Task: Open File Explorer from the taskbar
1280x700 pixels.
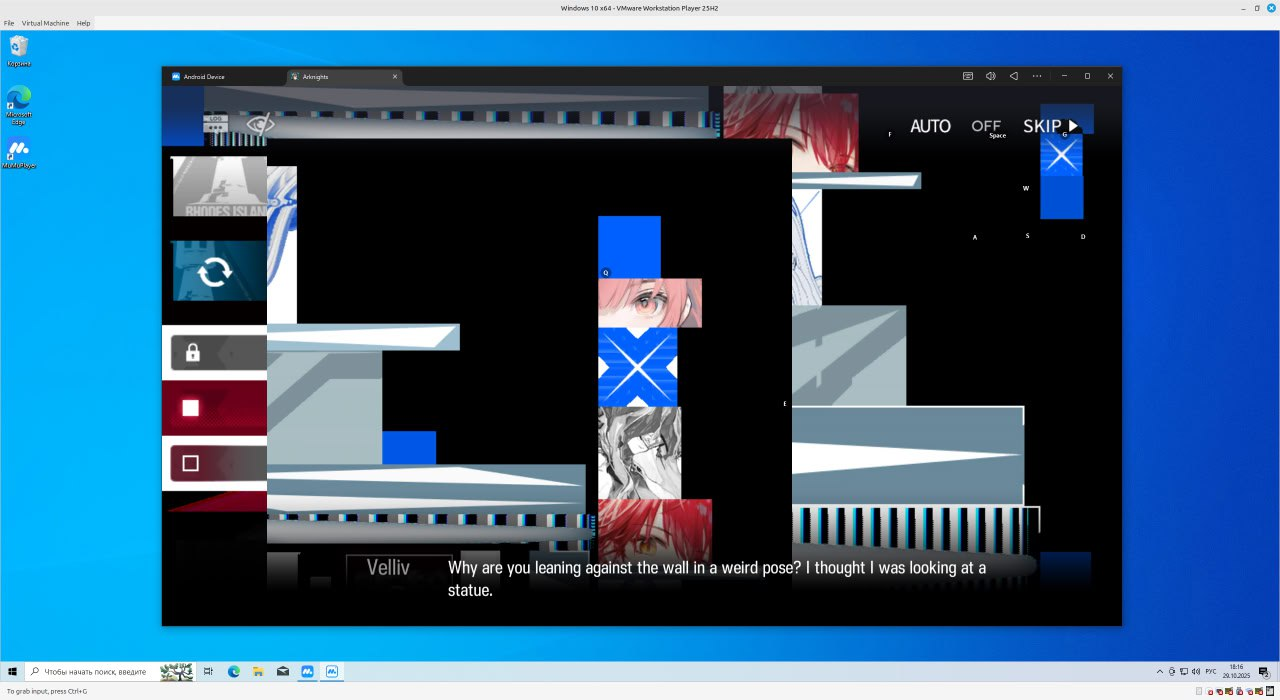Action: pyautogui.click(x=258, y=671)
